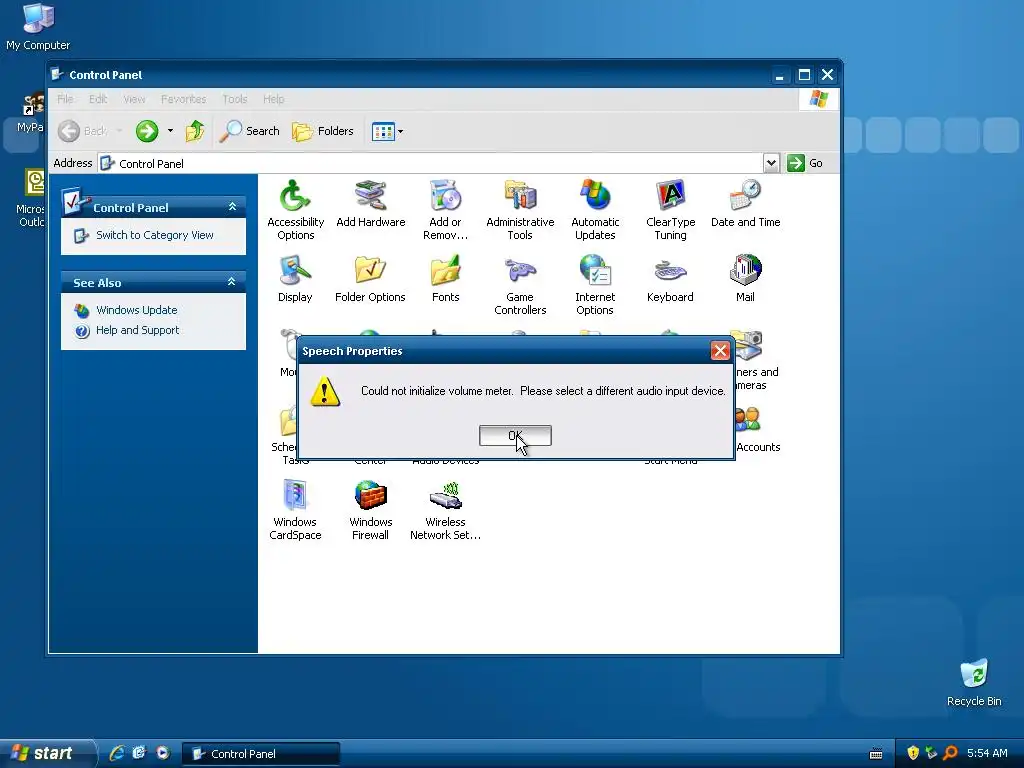Screen dimensions: 1024x768
Task: Open the Windows Update link
Action: point(136,310)
